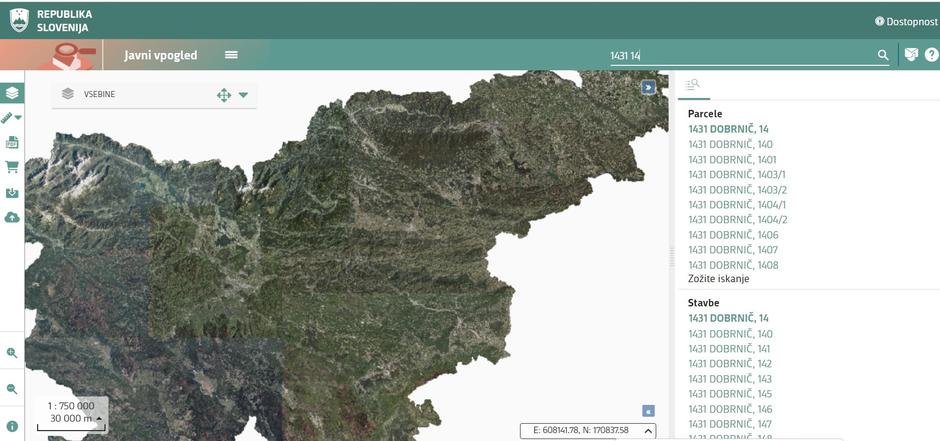Click the search field containing 1431 14
The height and width of the screenshot is (441, 940).
740,56
